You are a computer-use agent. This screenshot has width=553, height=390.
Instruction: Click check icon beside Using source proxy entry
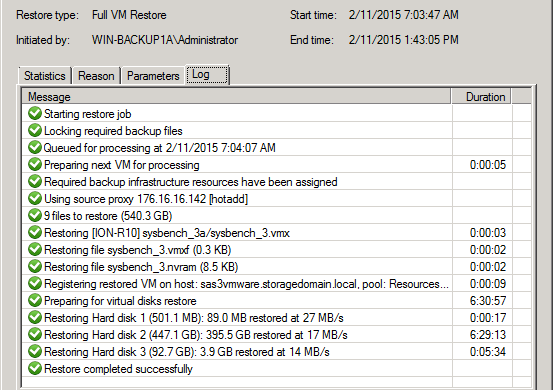click(35, 199)
